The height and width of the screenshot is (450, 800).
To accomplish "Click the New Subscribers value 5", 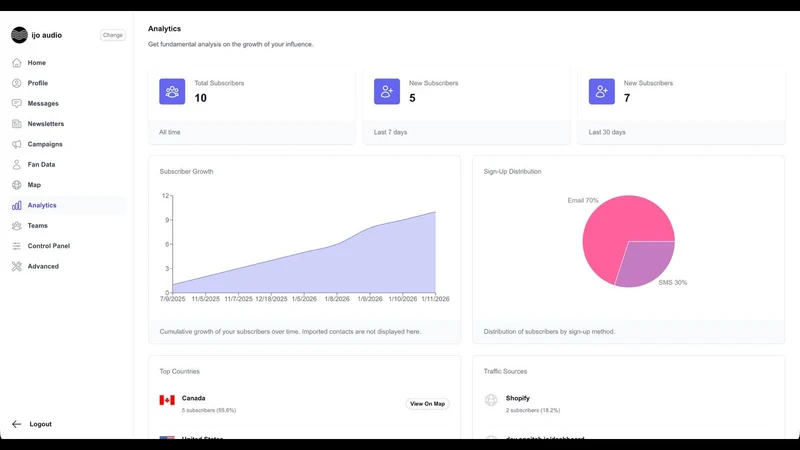I will click(412, 98).
